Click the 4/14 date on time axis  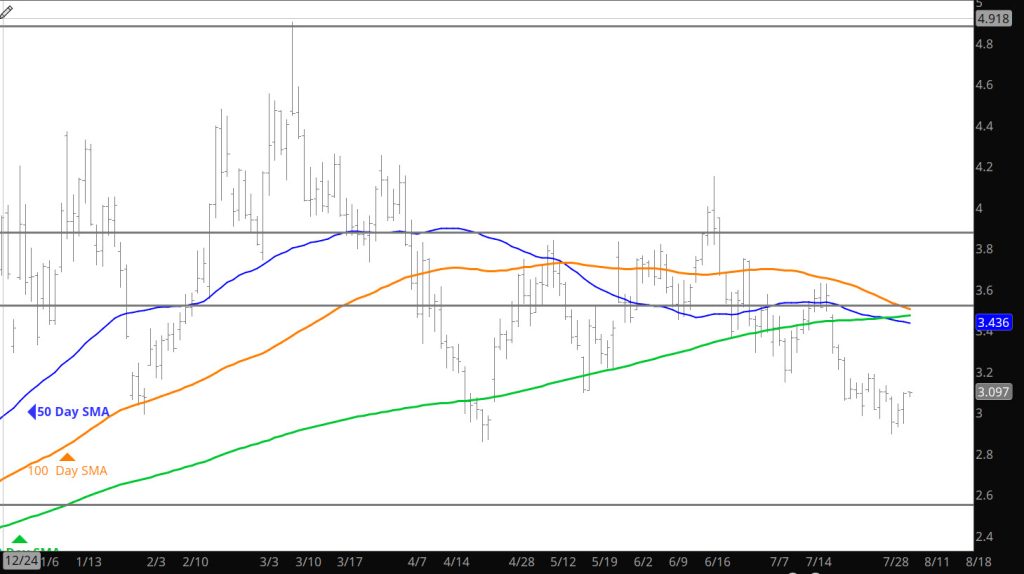(x=456, y=562)
